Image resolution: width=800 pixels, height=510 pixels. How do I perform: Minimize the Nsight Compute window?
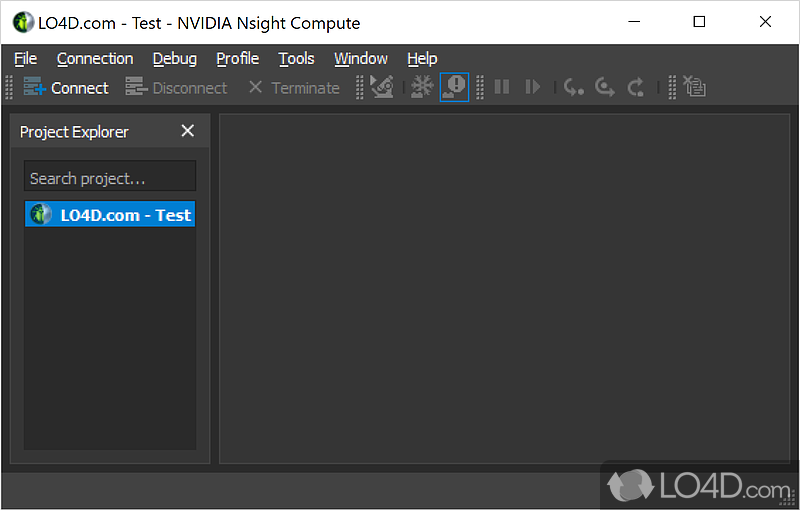point(634,21)
